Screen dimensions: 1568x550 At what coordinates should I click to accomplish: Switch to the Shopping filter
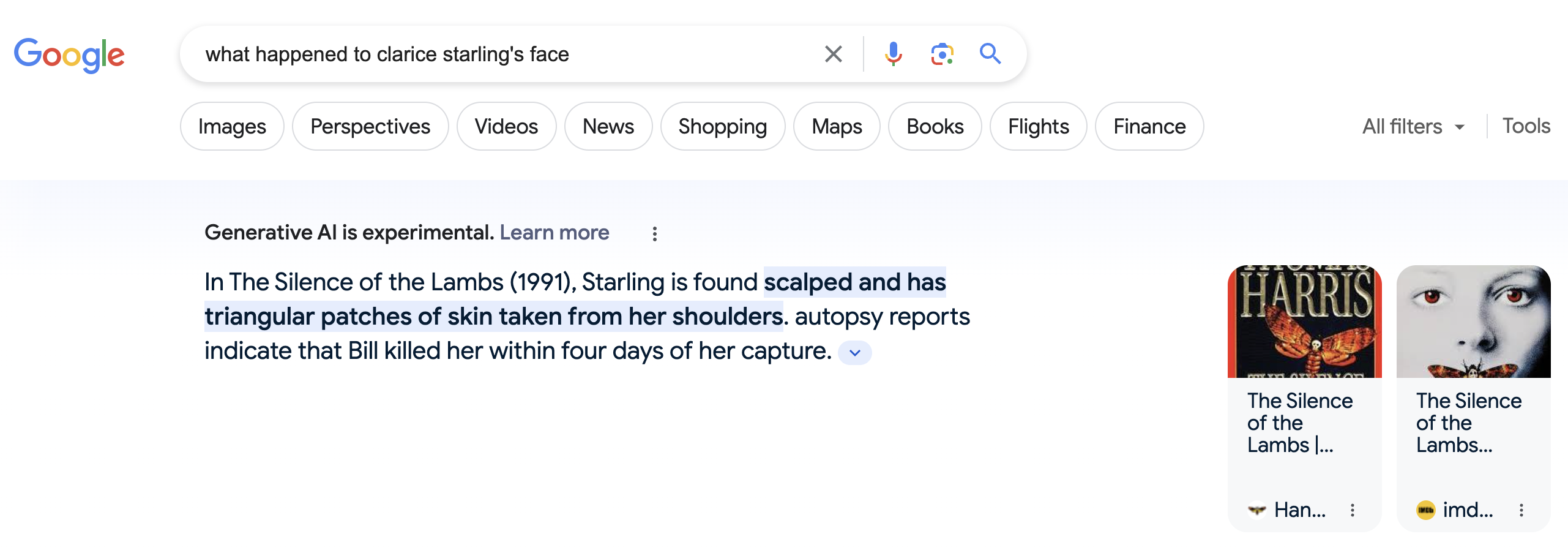point(722,126)
